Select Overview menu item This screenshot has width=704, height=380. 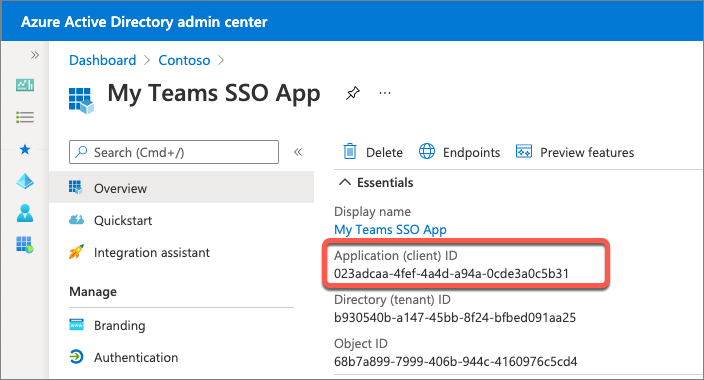click(181, 188)
